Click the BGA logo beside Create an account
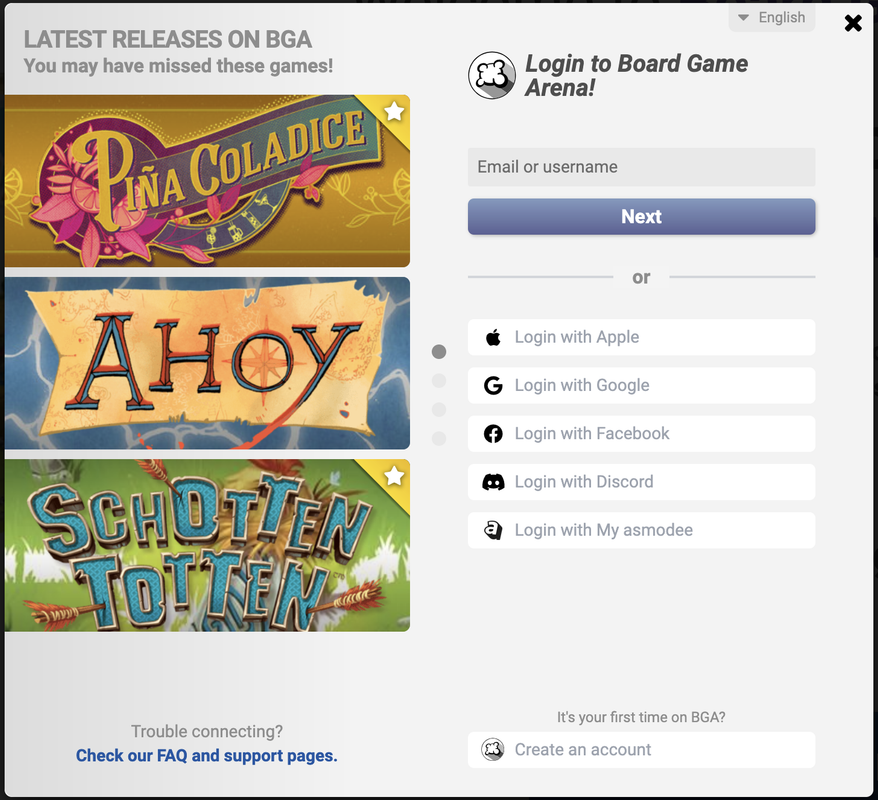878x800 pixels. (493, 750)
